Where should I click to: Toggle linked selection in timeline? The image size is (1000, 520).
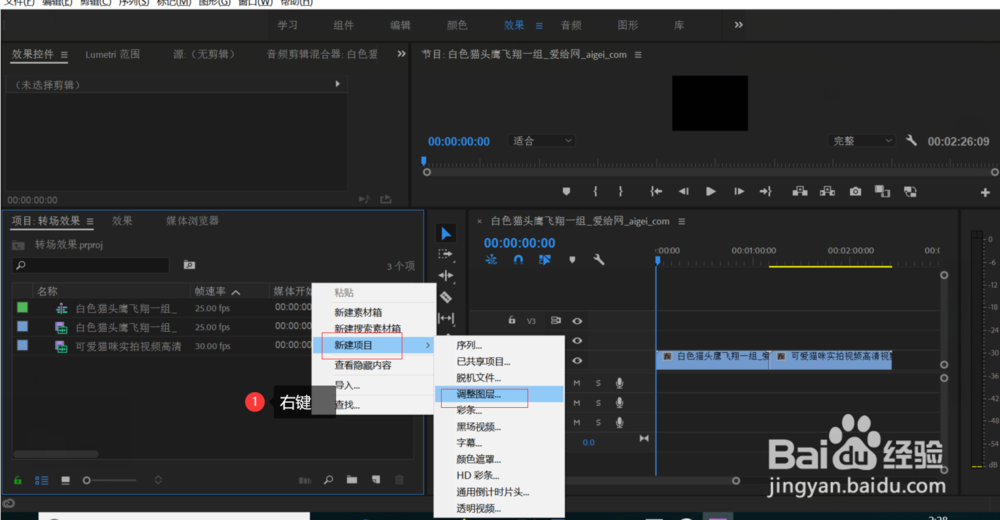tap(545, 260)
